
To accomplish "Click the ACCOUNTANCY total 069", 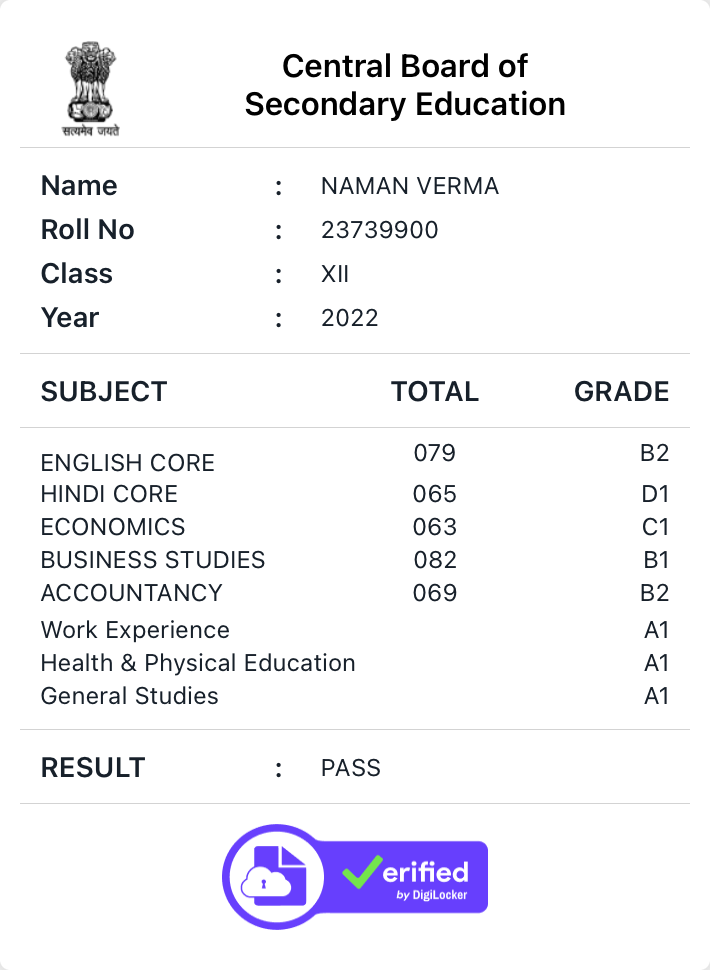I will click(435, 593).
